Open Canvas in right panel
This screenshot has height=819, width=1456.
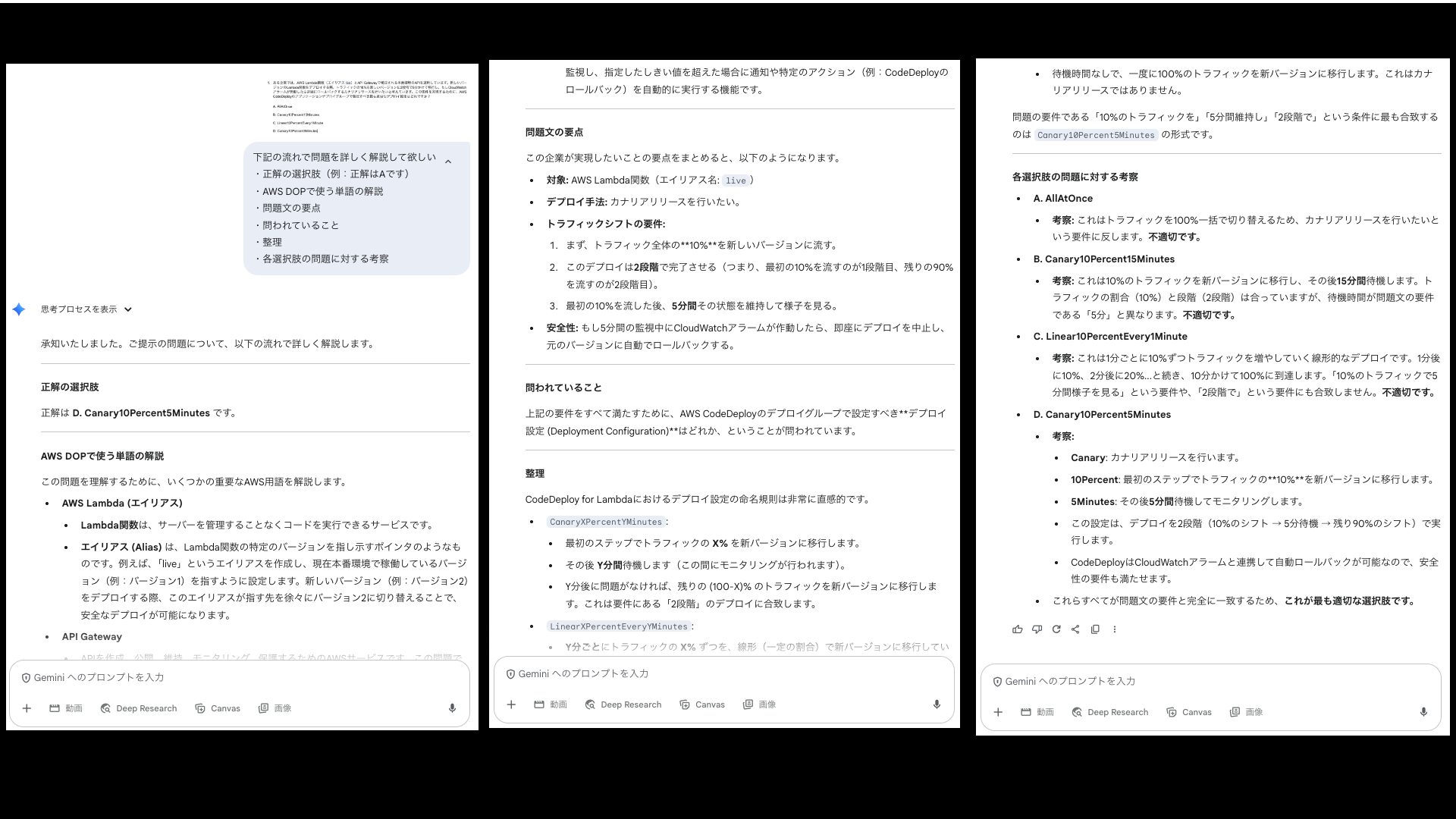pyautogui.click(x=1189, y=712)
